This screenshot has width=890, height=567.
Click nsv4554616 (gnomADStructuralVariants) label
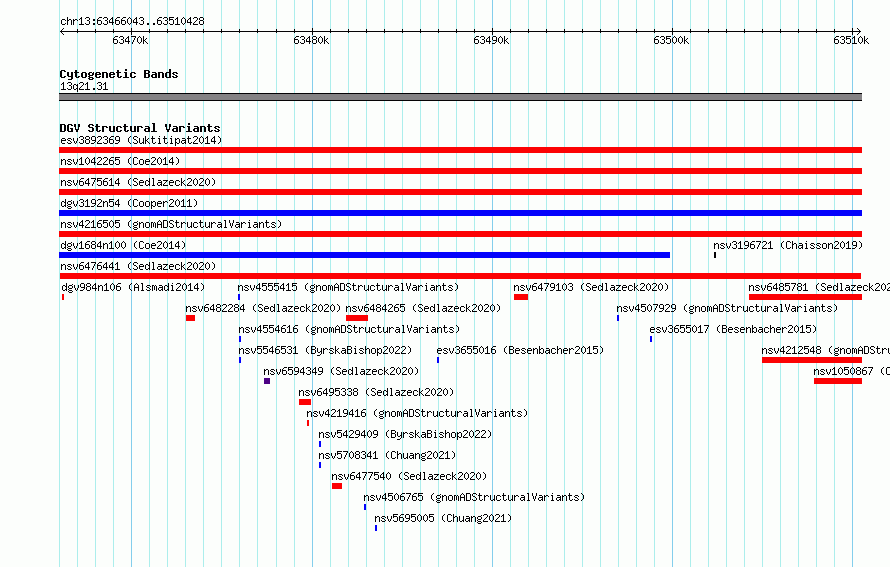click(349, 329)
